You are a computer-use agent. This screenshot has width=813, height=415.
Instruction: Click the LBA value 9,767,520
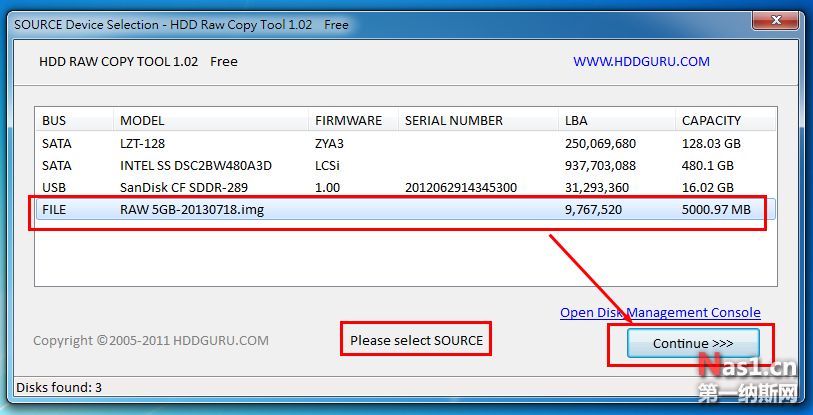coord(593,210)
